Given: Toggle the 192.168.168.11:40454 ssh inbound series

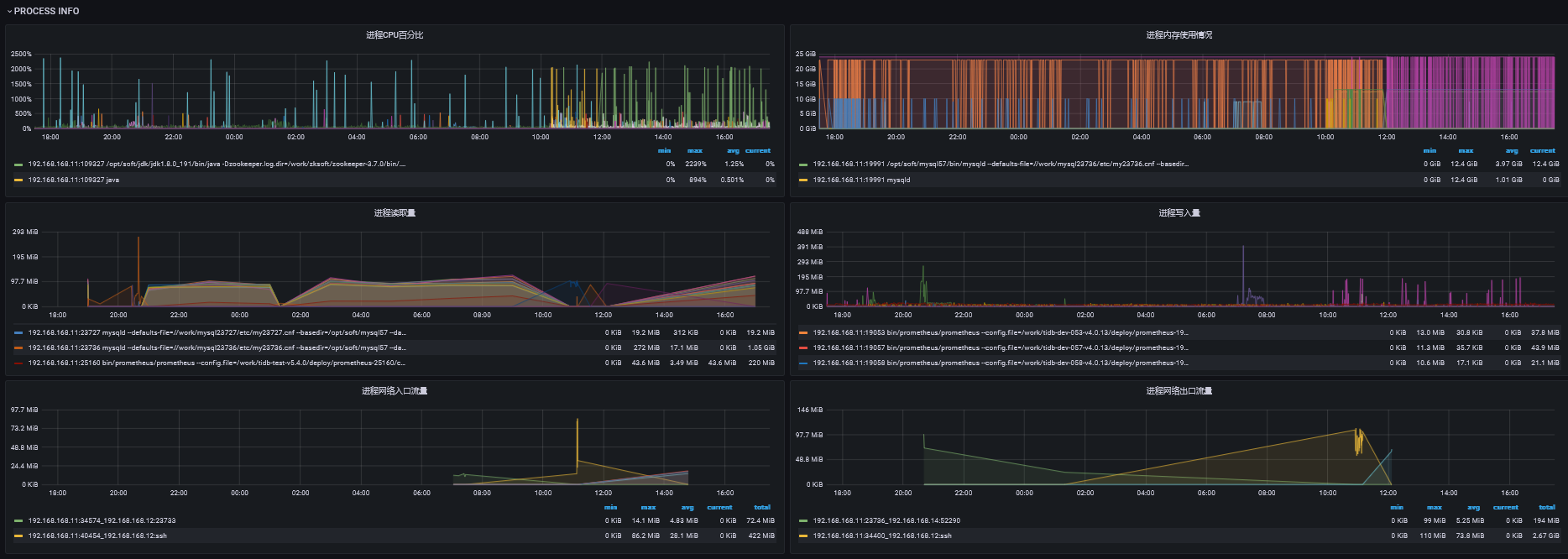Looking at the screenshot, I should (97, 535).
